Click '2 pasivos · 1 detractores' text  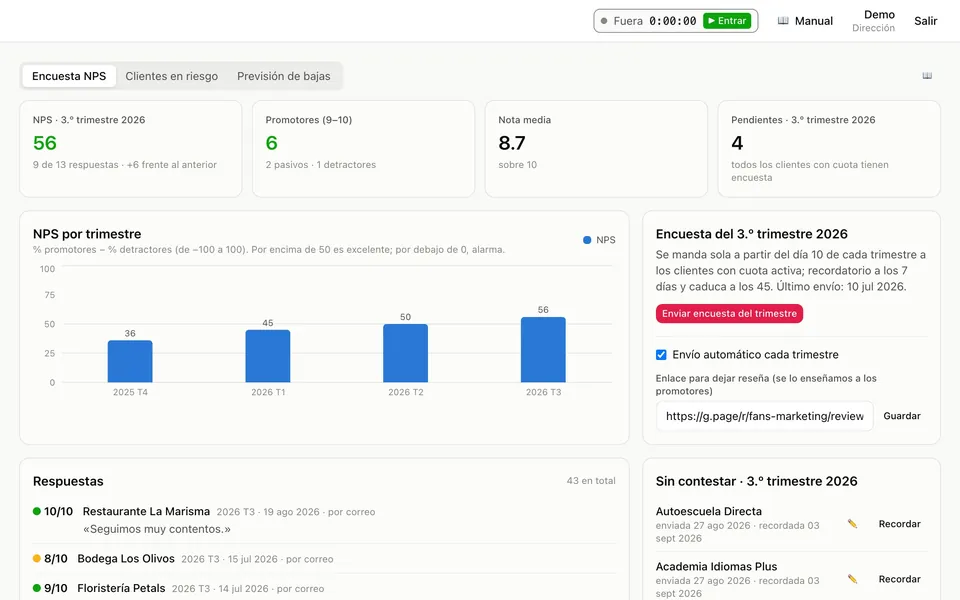coord(321,165)
